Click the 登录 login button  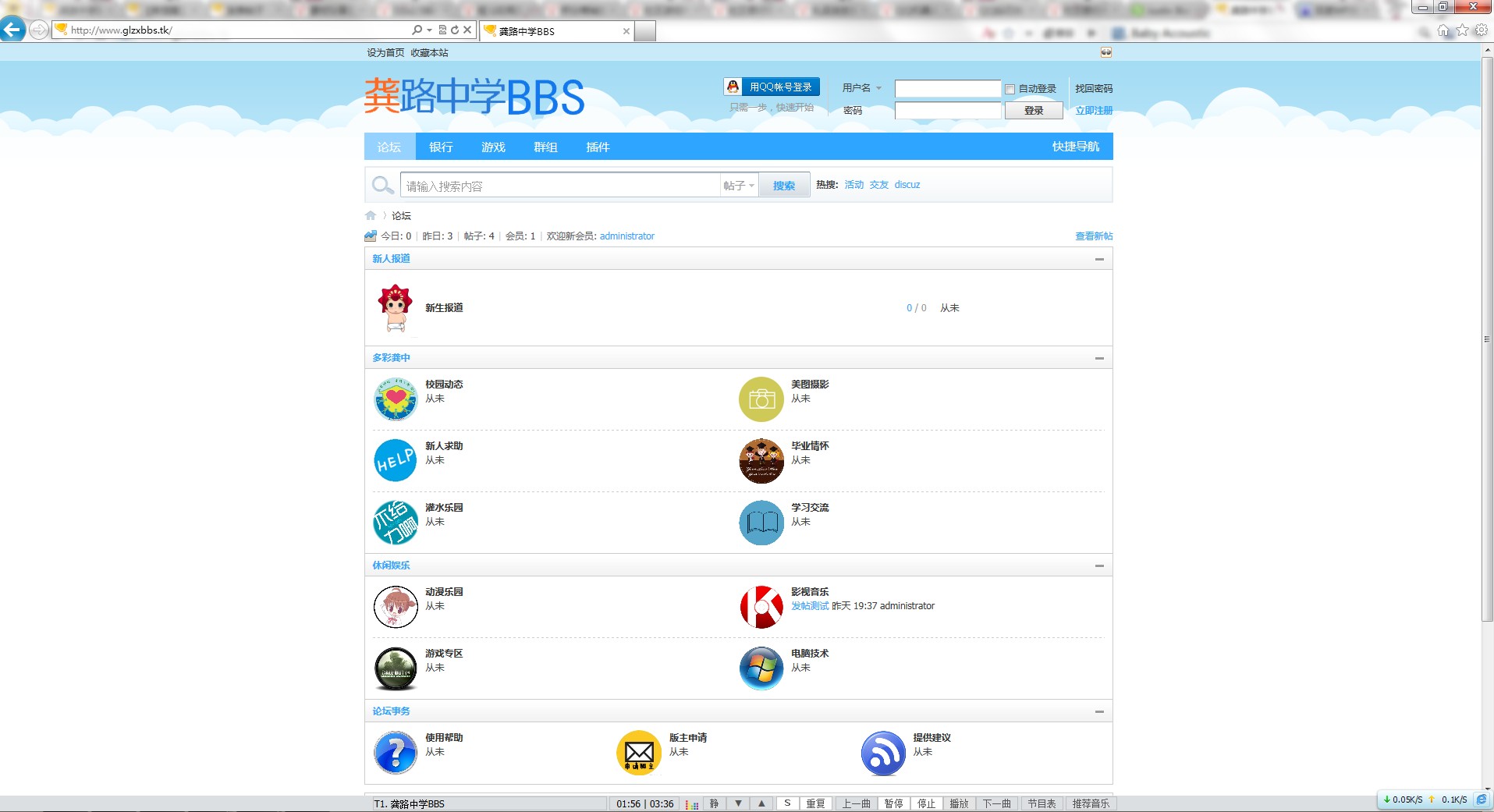1034,111
